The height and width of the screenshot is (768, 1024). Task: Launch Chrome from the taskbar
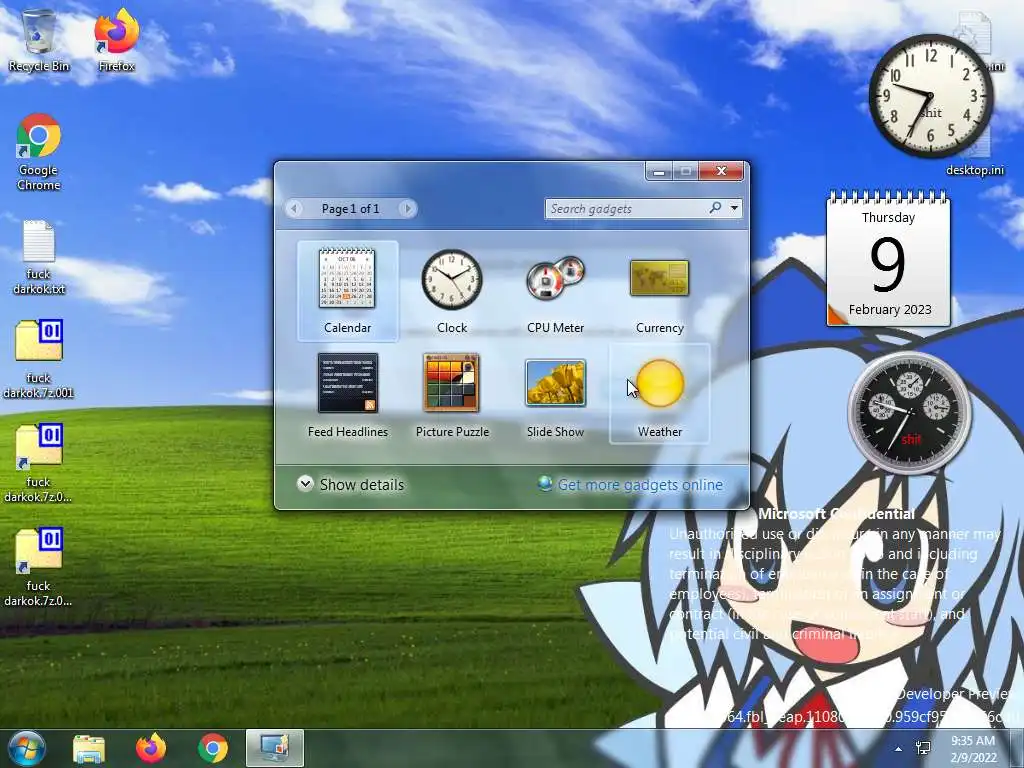213,748
